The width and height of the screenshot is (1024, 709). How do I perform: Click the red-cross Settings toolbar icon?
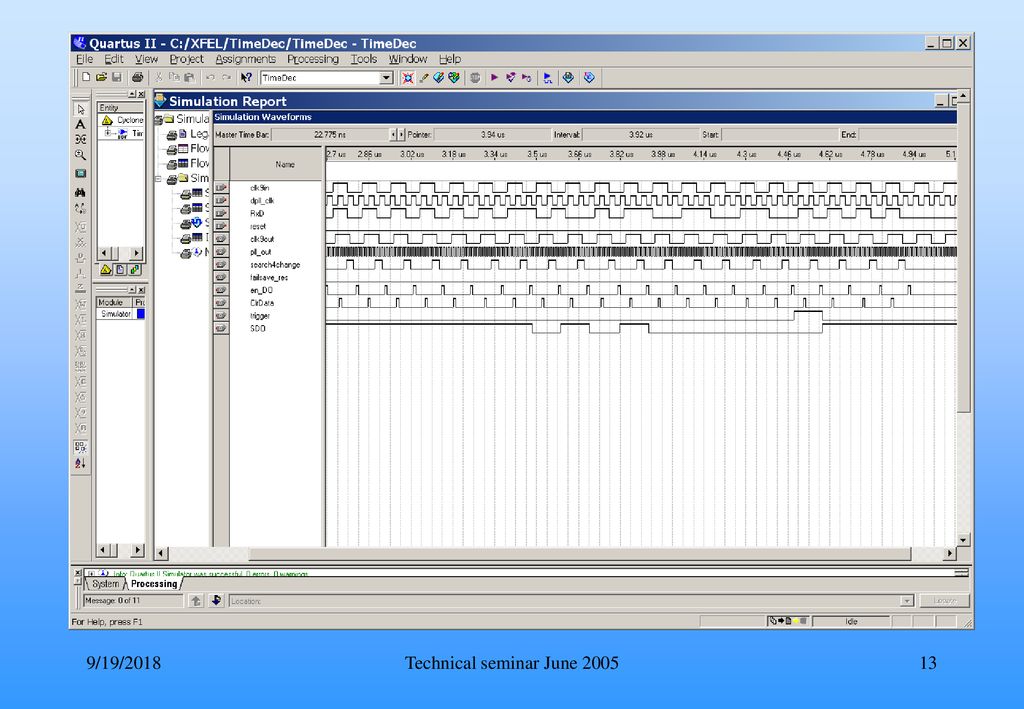pos(408,78)
